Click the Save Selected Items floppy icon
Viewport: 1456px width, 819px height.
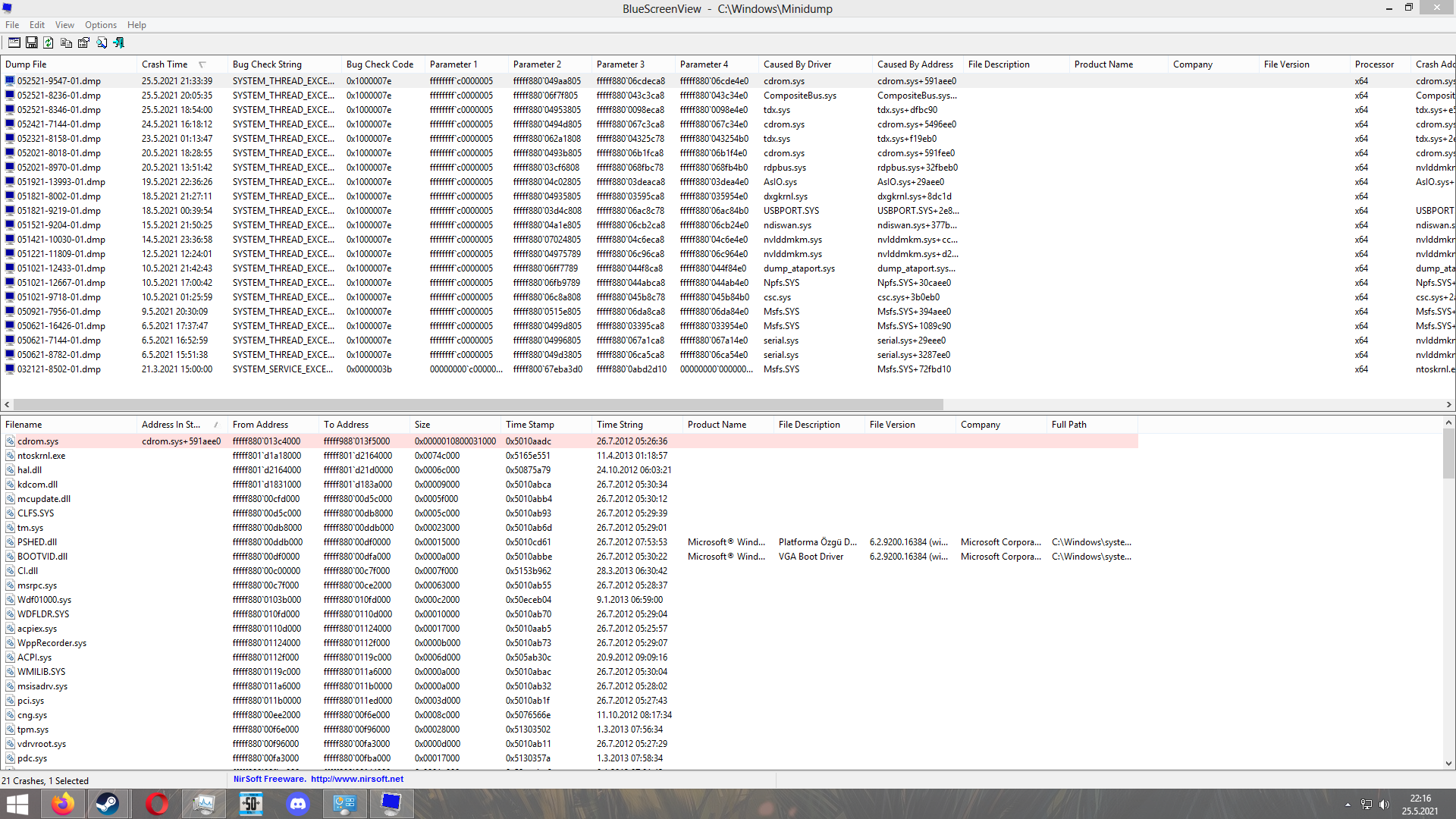pos(32,42)
